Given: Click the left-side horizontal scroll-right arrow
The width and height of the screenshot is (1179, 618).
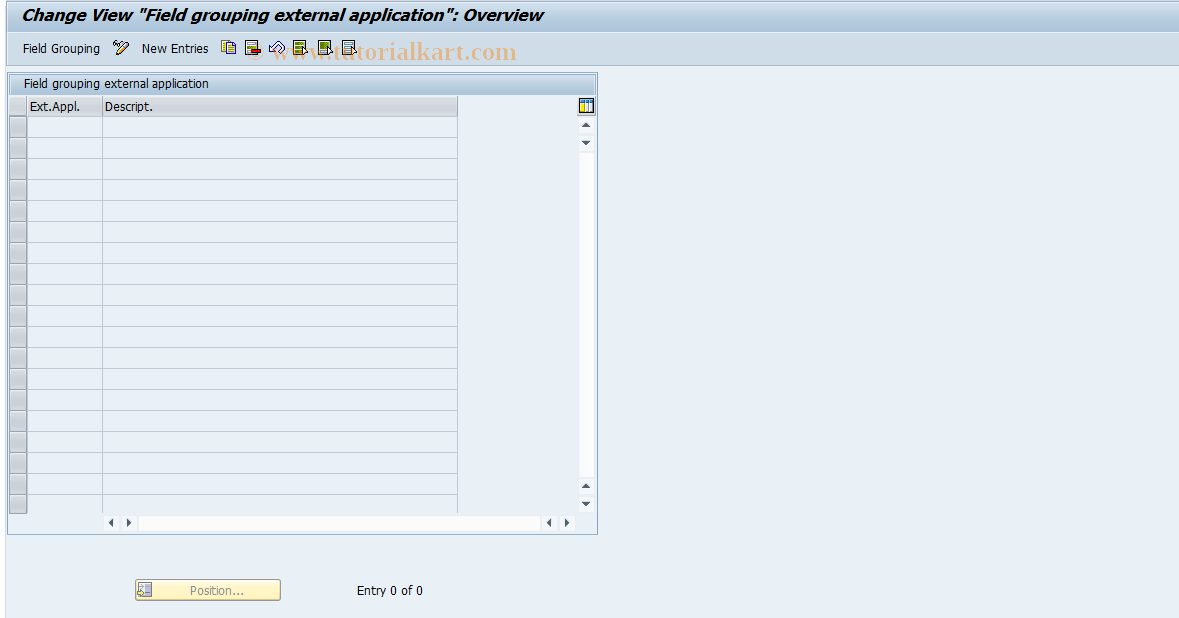Looking at the screenshot, I should point(129,523).
